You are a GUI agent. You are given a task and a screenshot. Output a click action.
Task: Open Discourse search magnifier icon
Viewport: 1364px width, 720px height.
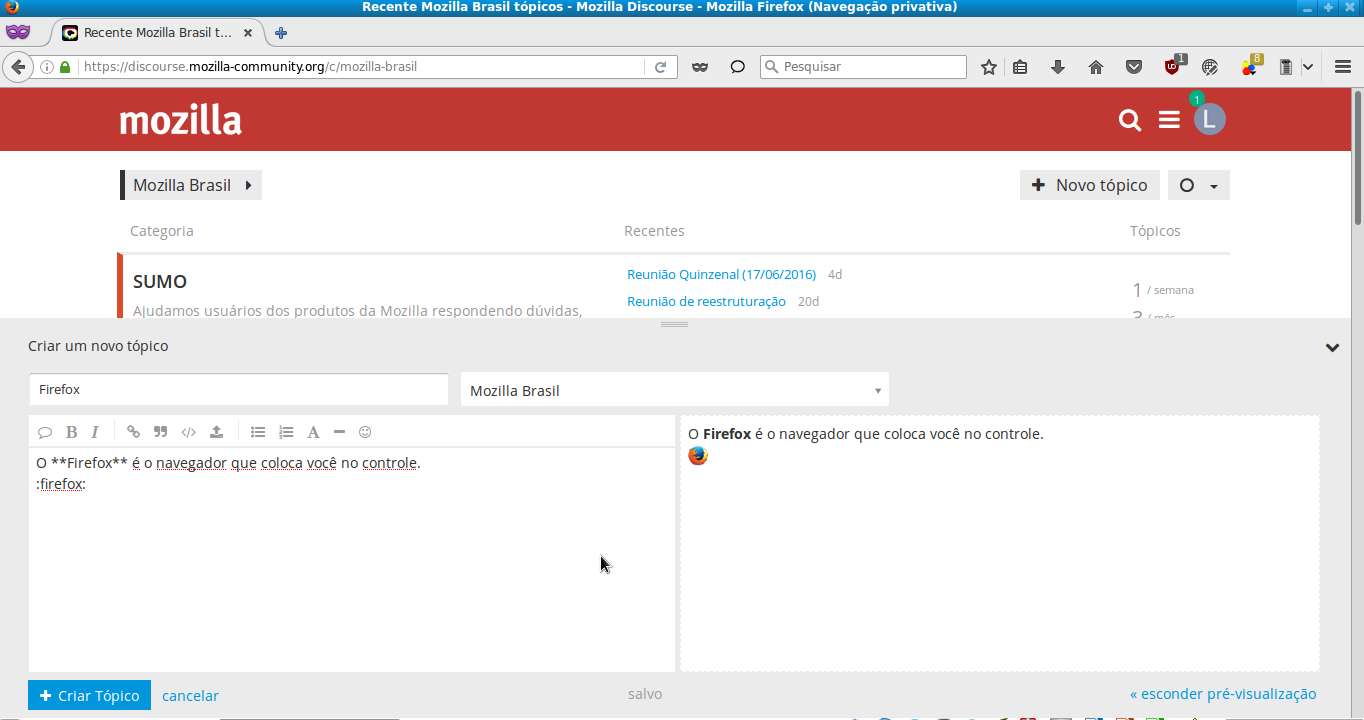(x=1130, y=120)
